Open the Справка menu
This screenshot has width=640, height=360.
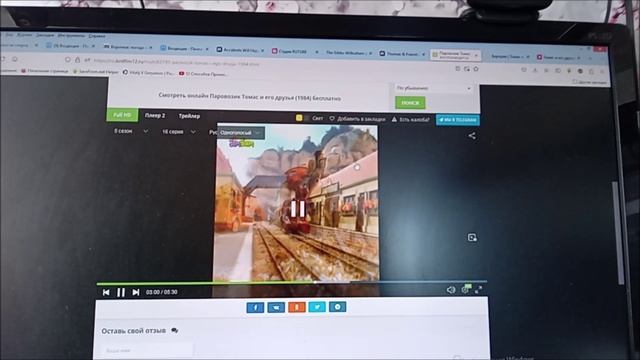pyautogui.click(x=97, y=36)
